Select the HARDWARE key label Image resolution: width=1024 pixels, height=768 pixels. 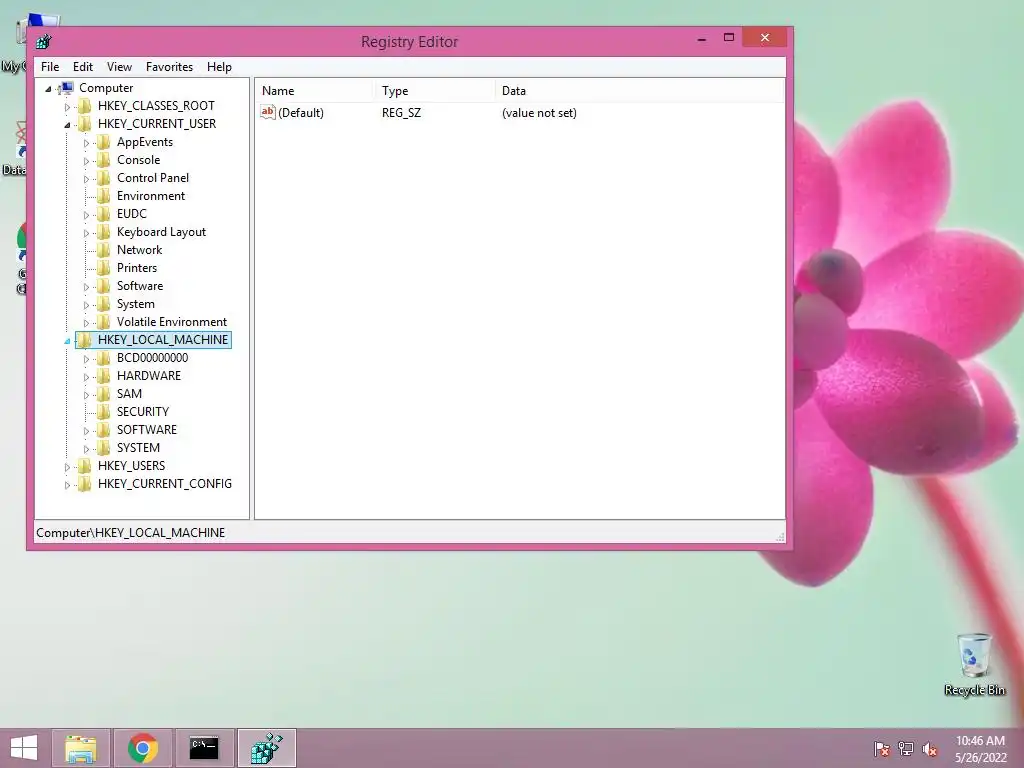149,376
